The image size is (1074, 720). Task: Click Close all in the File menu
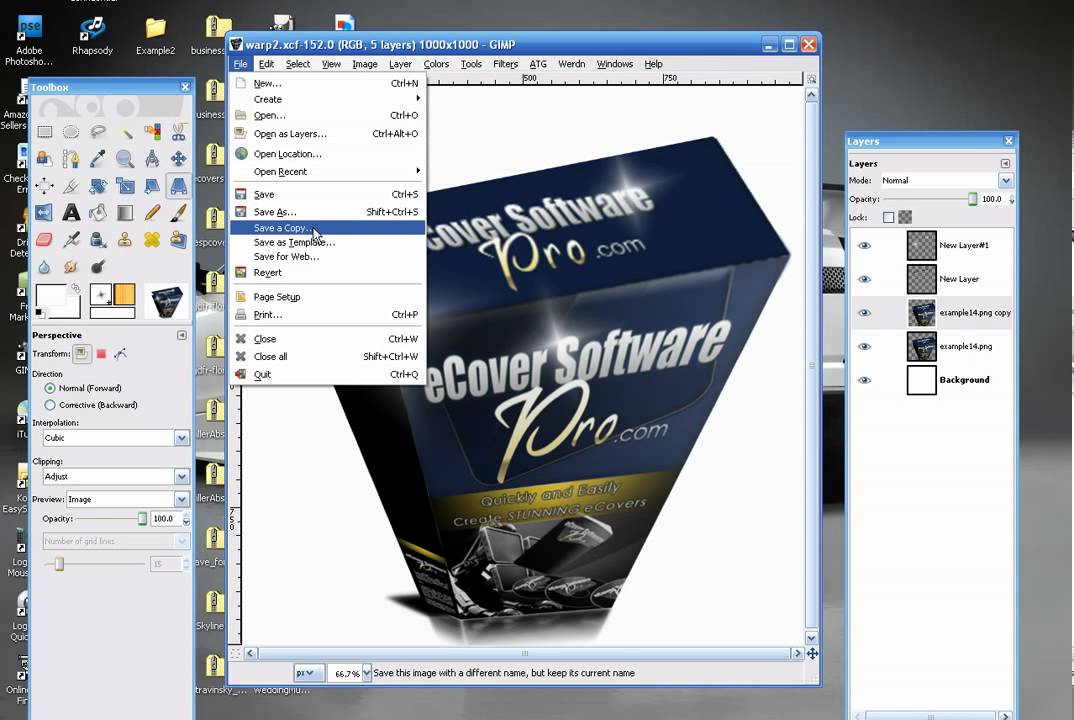point(327,356)
